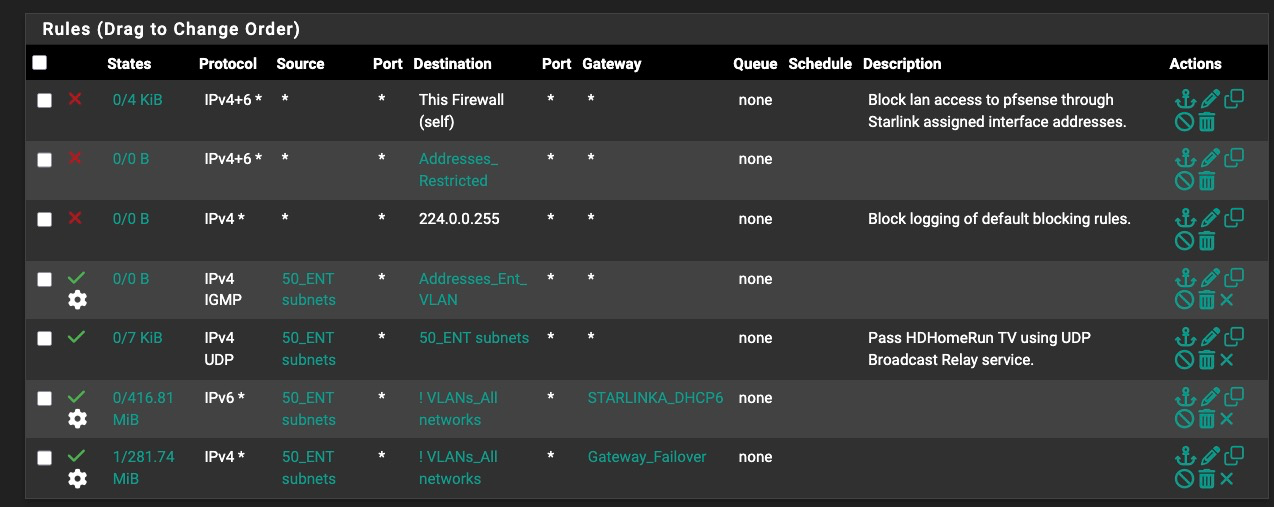Follow the Gateway_Failover gateway link

[x=646, y=457]
